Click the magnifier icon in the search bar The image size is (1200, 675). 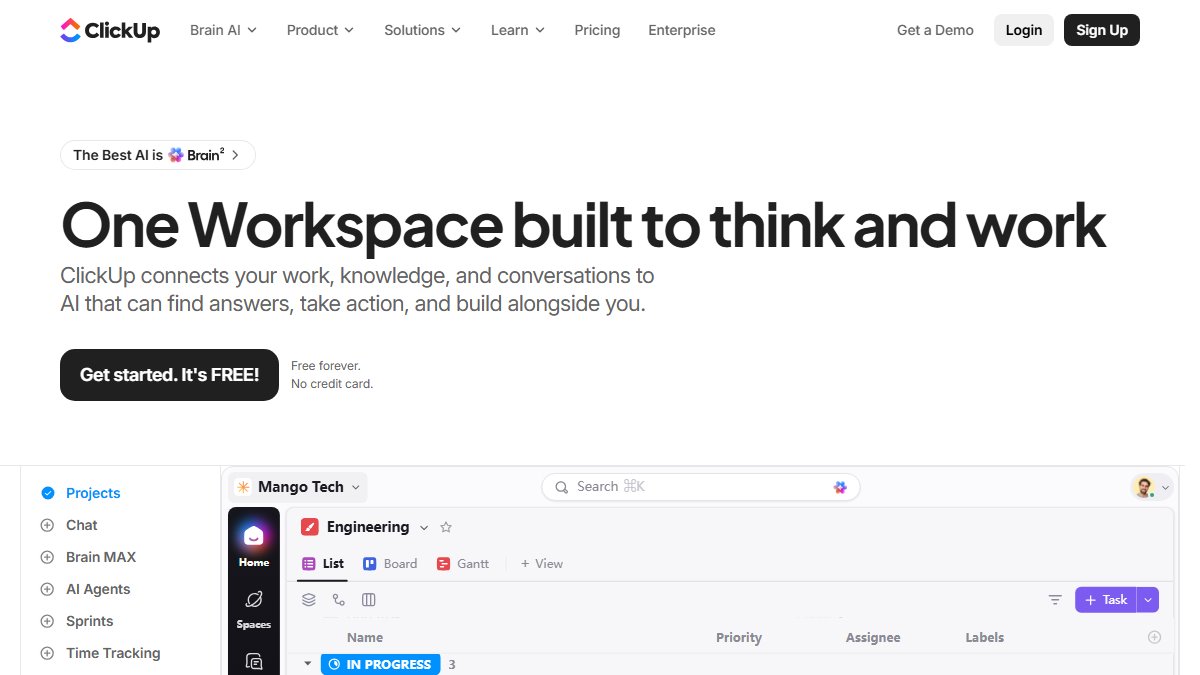pos(562,487)
